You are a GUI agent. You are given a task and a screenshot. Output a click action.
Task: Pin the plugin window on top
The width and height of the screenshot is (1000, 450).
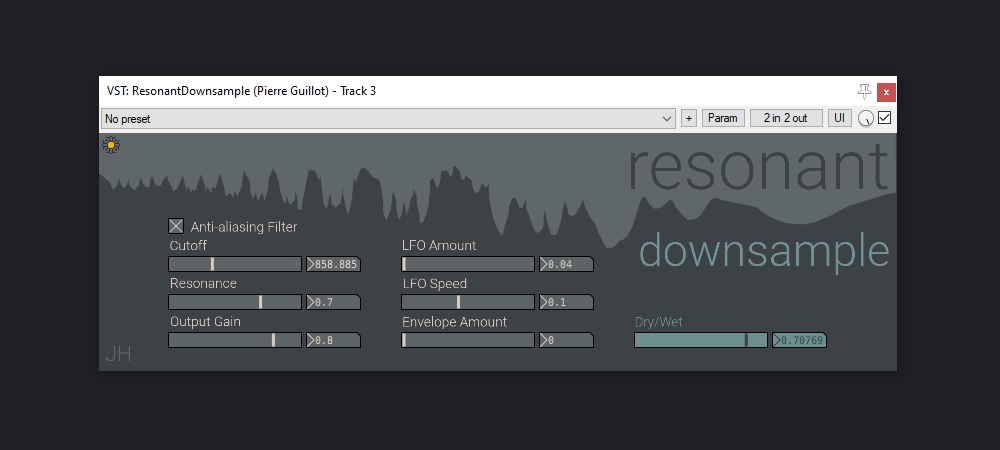pos(864,92)
